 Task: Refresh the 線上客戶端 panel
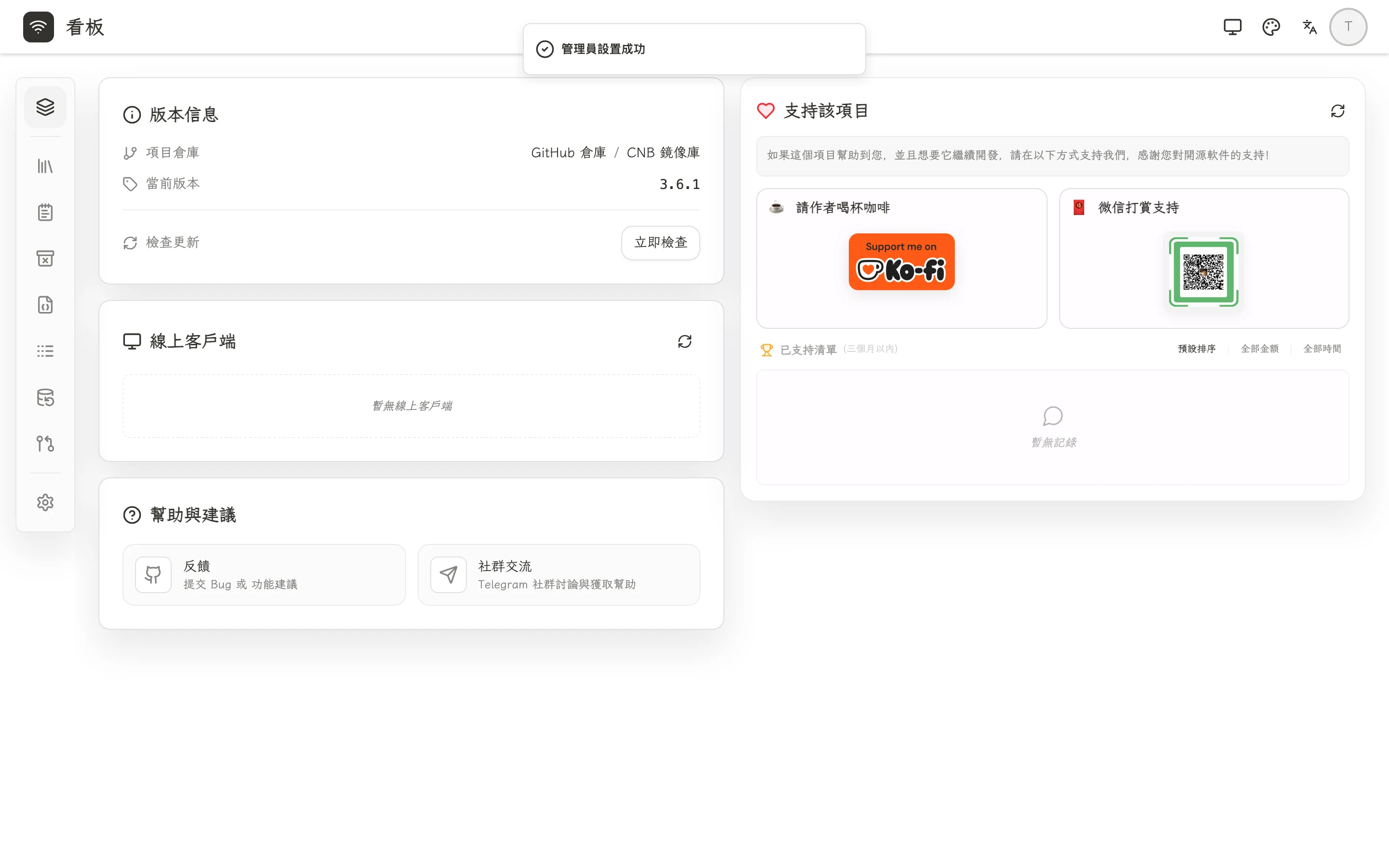(685, 341)
